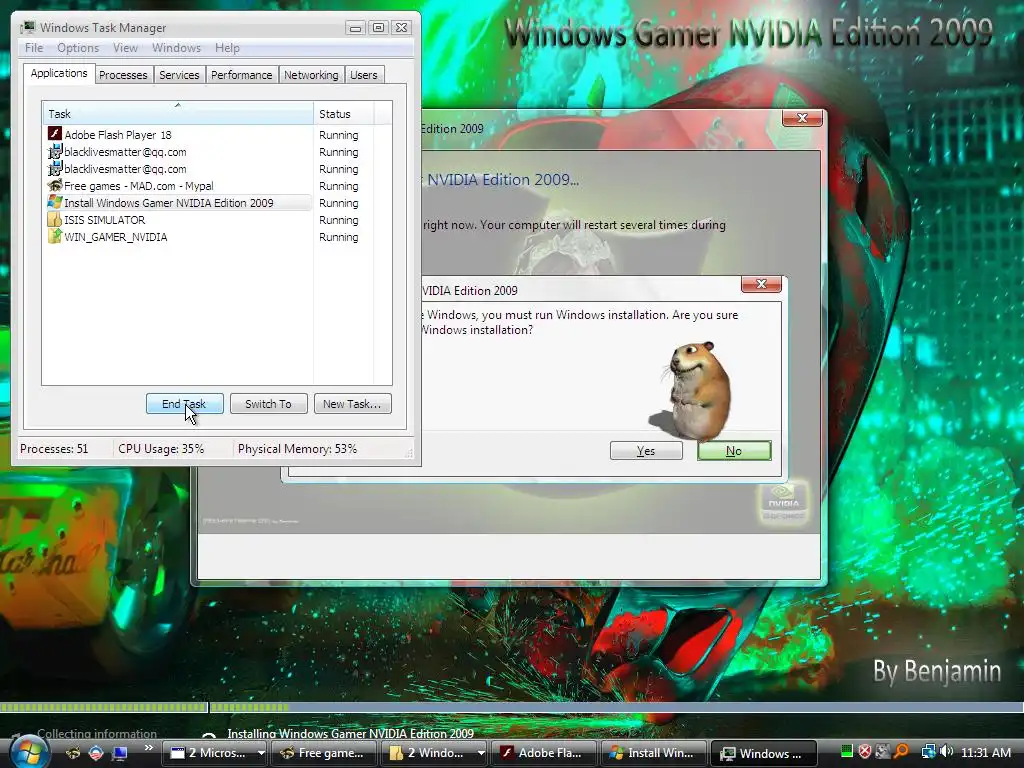Click the volume speaker tray icon

point(946,752)
